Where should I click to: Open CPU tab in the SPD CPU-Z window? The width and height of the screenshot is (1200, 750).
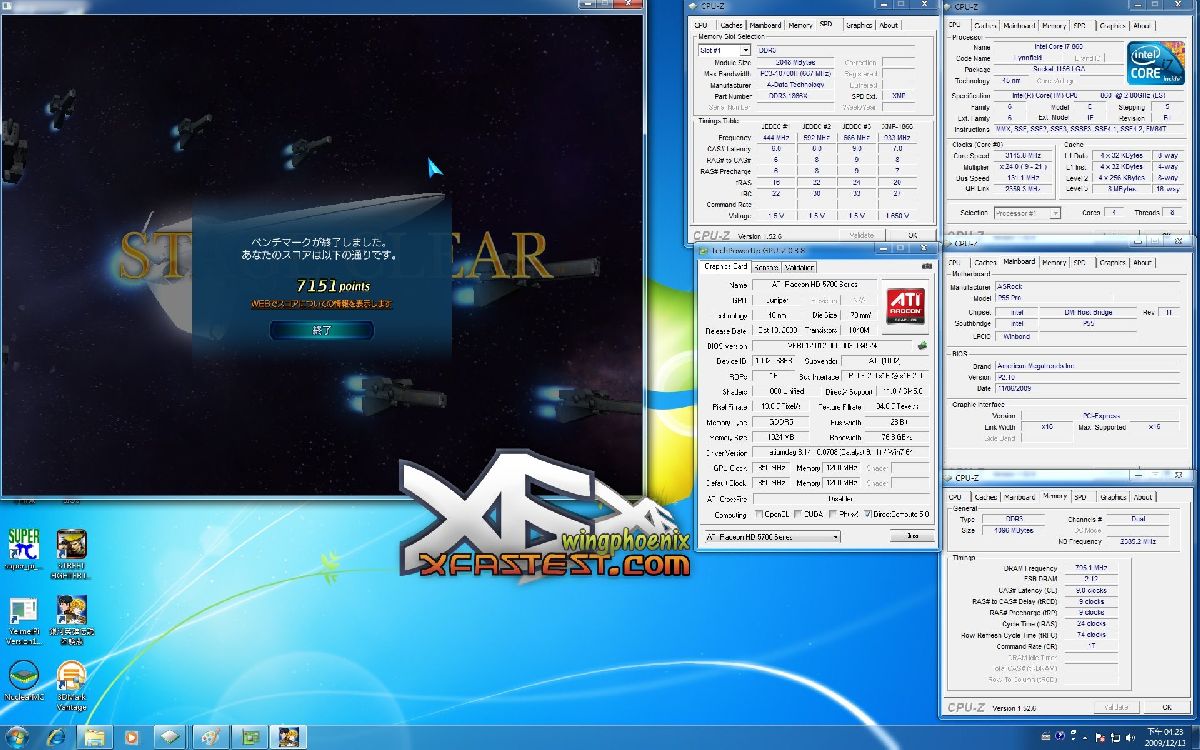(701, 25)
